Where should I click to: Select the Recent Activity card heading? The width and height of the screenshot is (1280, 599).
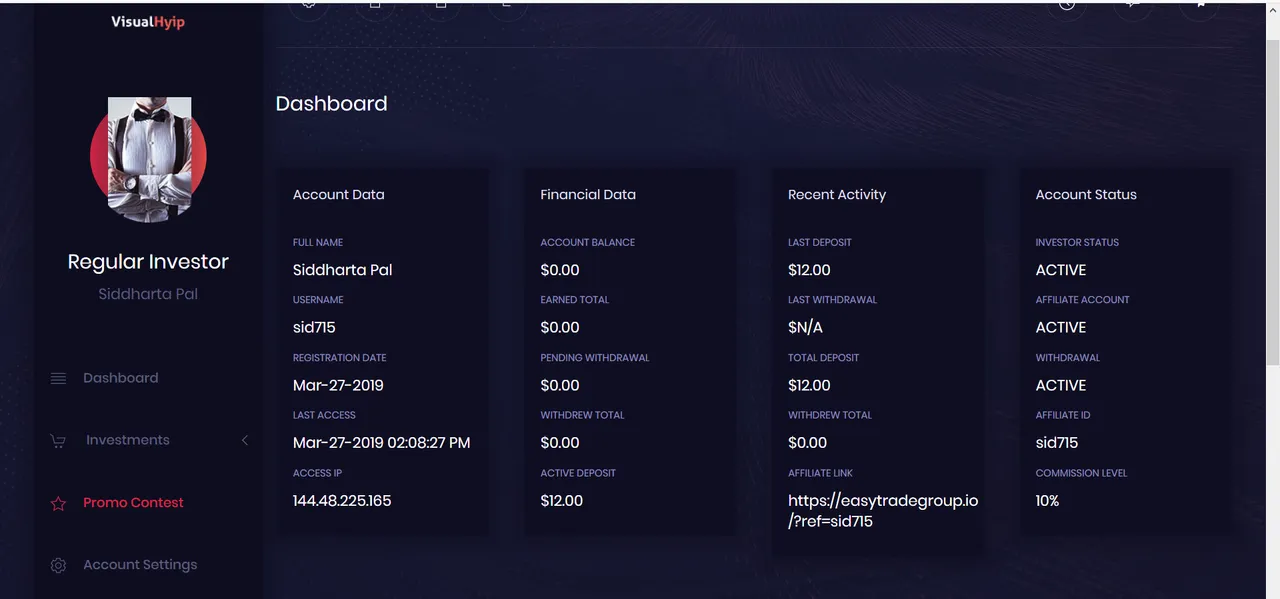click(x=837, y=195)
